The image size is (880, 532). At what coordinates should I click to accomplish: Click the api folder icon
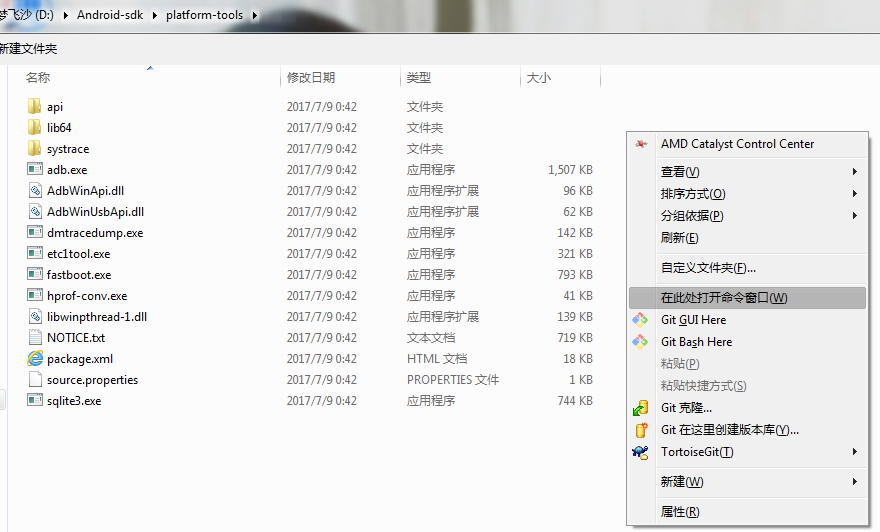[x=34, y=106]
